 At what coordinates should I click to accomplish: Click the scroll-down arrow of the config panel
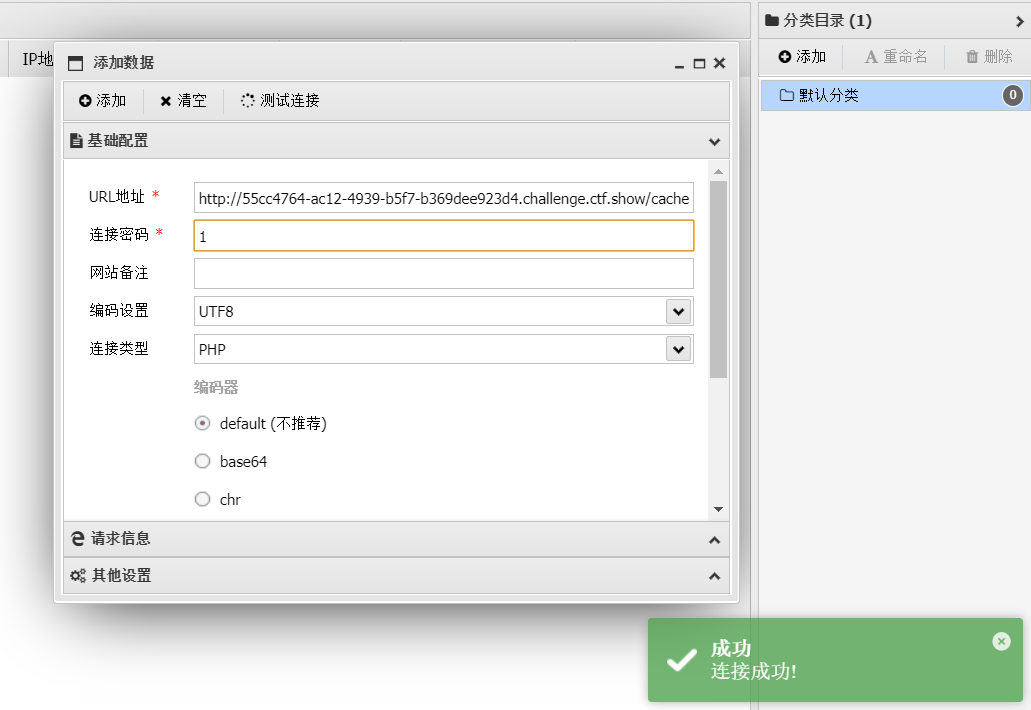point(718,509)
